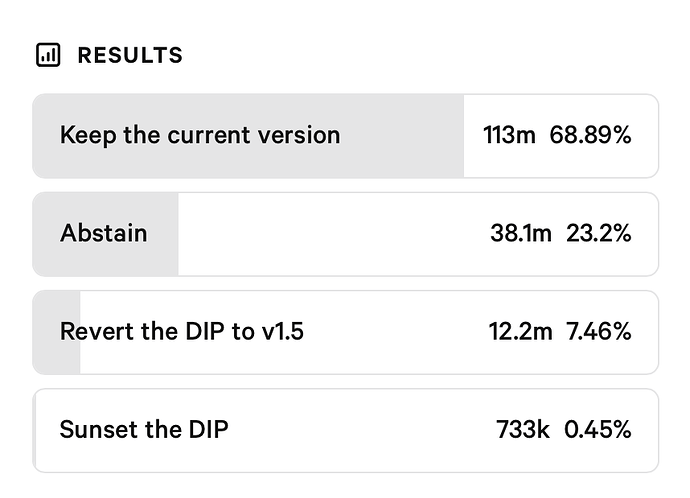Click the 113m vote count
This screenshot has height=498, width=690.
pyautogui.click(x=509, y=135)
